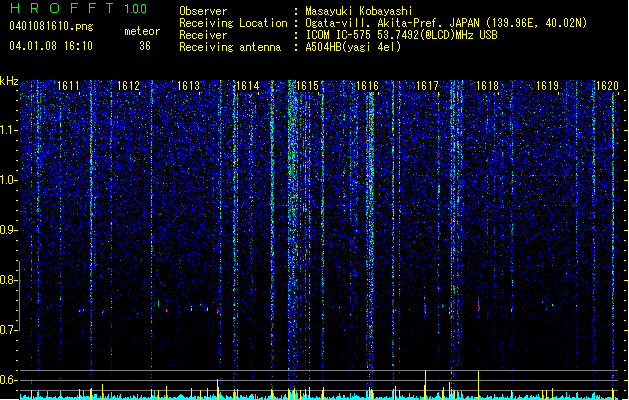
Task: Select the Ogata-vill. Akita-Pref. location text
Action: click(x=446, y=23)
